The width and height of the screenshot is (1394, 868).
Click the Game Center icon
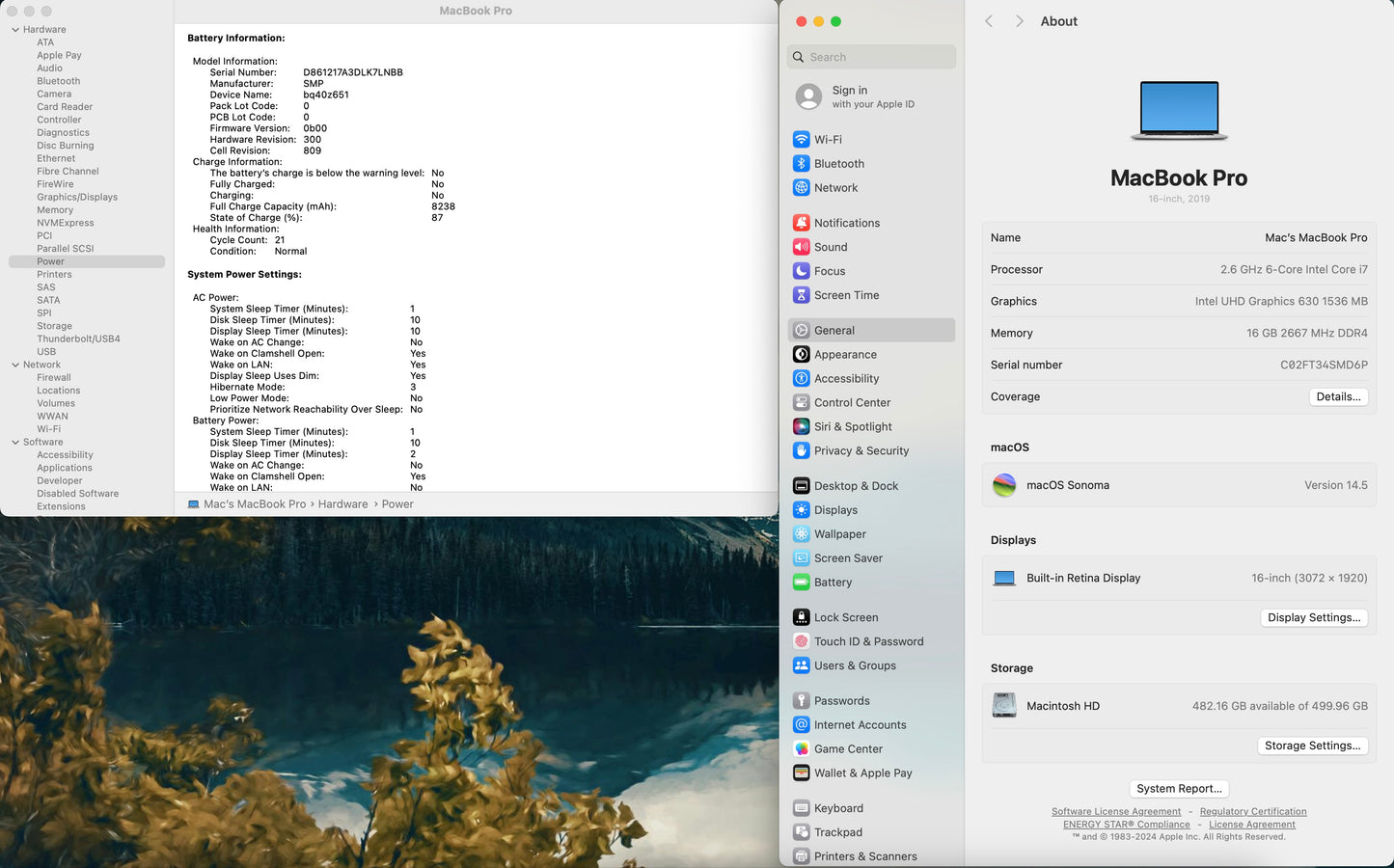tap(801, 749)
